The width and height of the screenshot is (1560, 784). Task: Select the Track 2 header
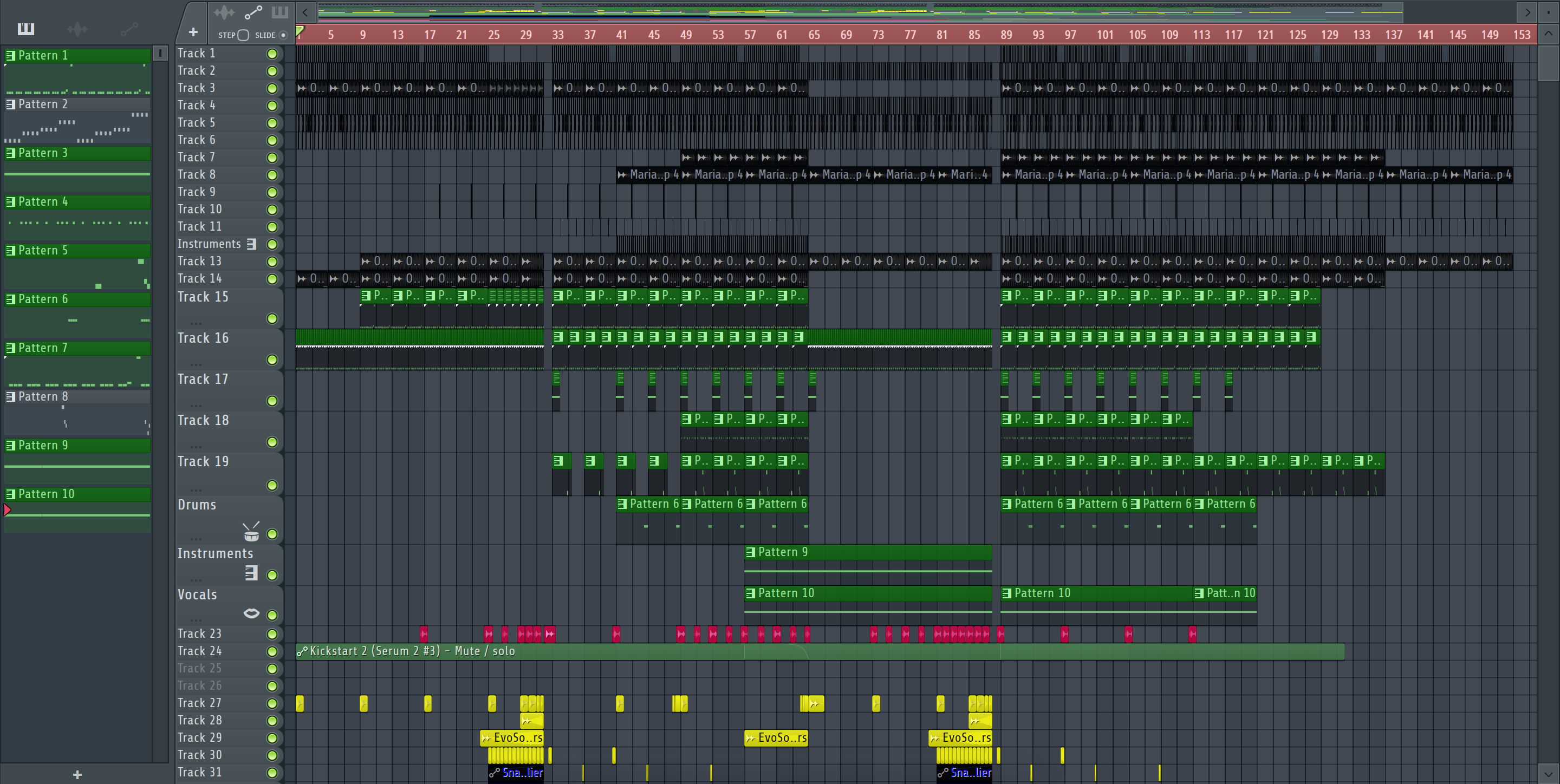(229, 71)
